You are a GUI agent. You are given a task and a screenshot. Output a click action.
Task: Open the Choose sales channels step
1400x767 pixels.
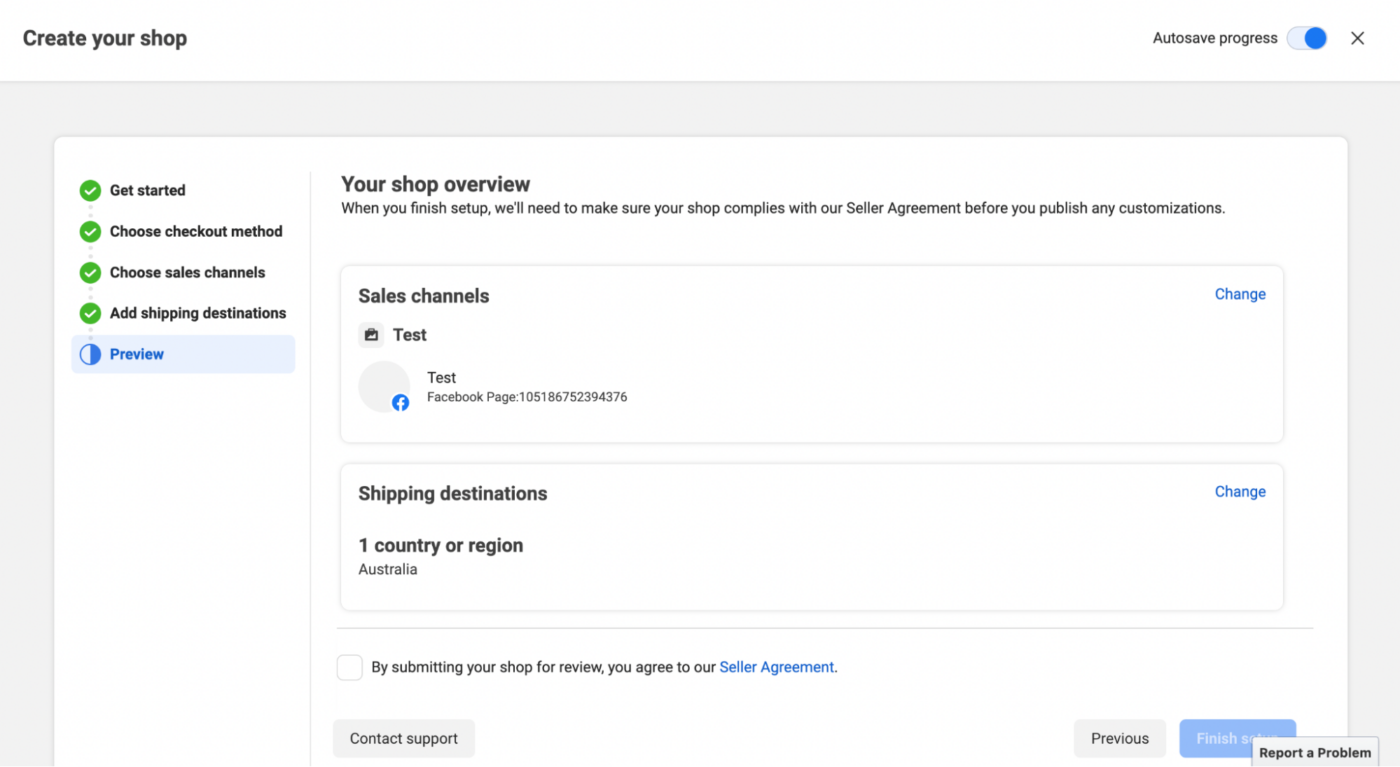pos(188,272)
